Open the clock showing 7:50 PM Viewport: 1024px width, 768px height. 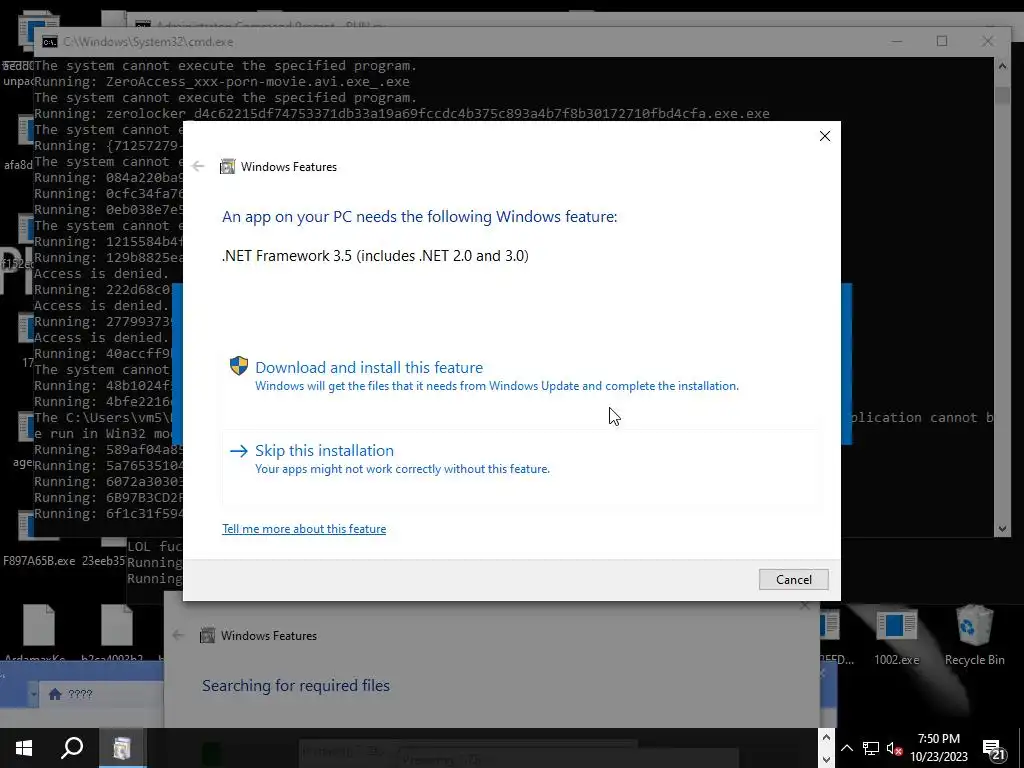pos(938,748)
